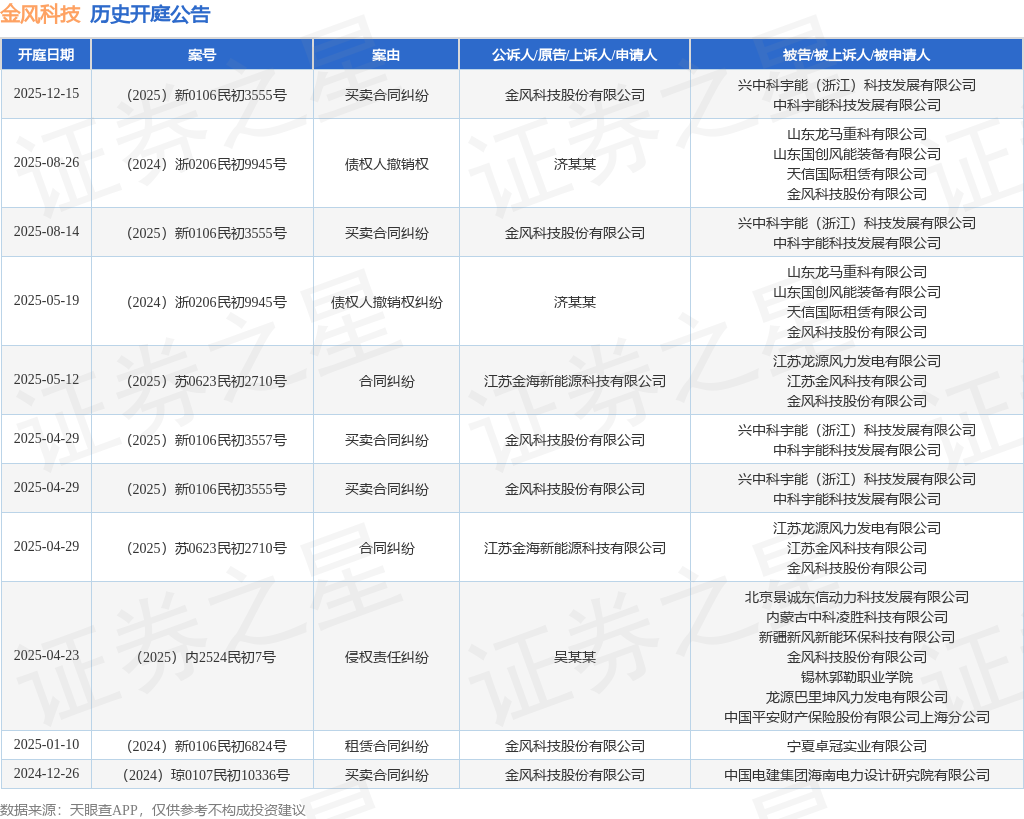The height and width of the screenshot is (819, 1024).
Task: Click defendant 北京景诚东信动力科技发展有限公司
Action: pyautogui.click(x=857, y=597)
